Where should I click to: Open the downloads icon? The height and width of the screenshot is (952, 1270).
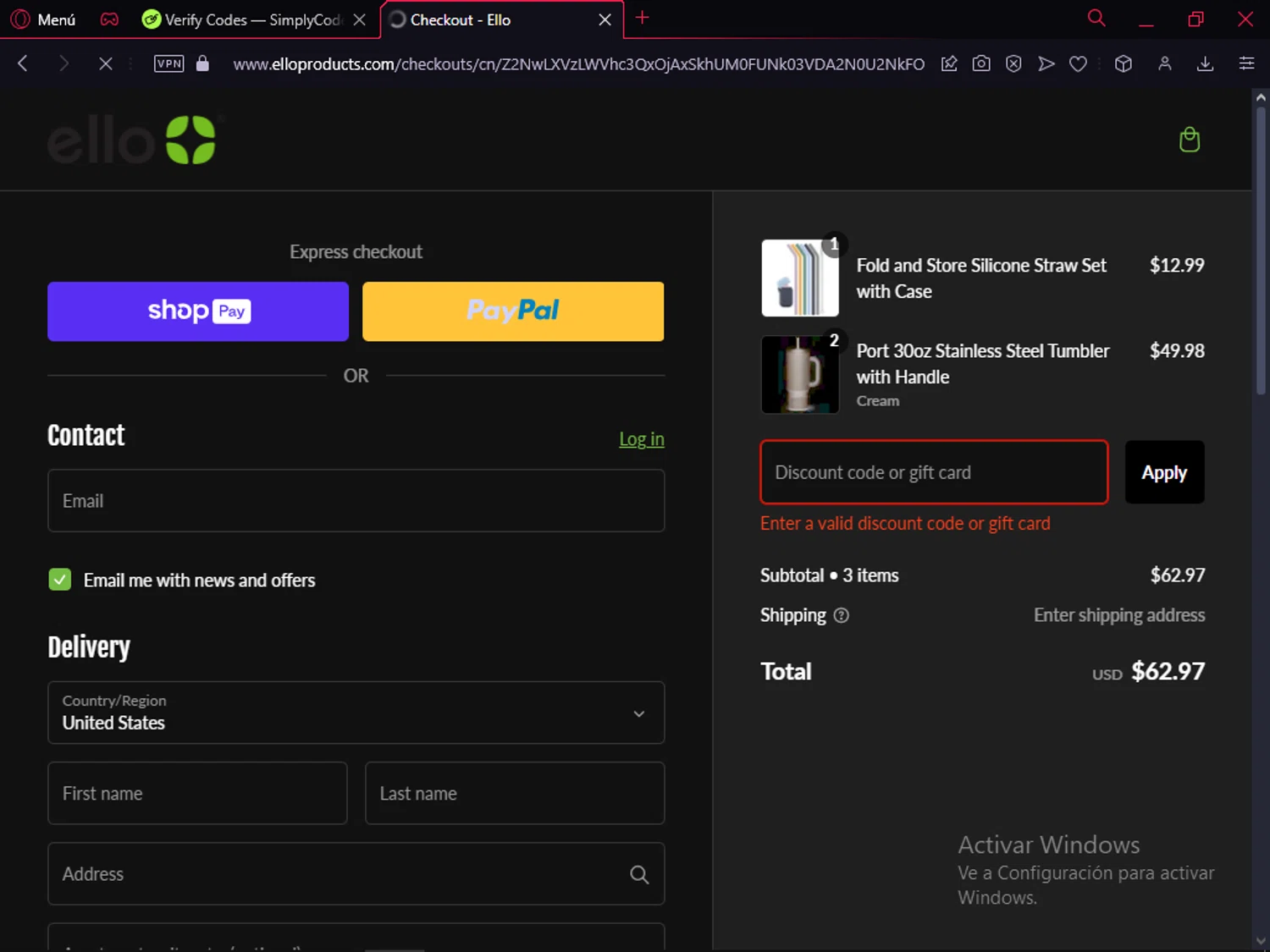point(1206,63)
